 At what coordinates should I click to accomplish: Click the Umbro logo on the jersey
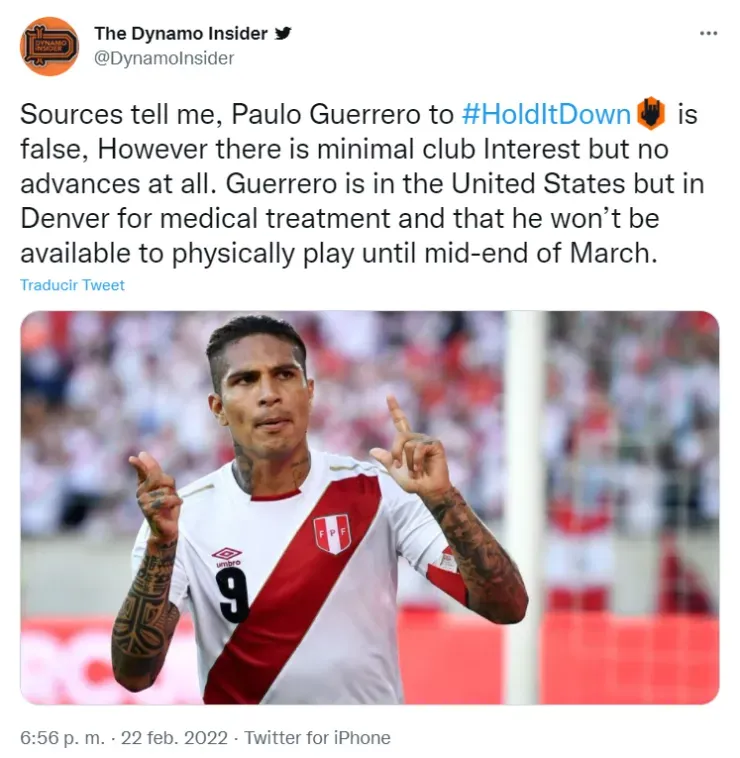227,556
